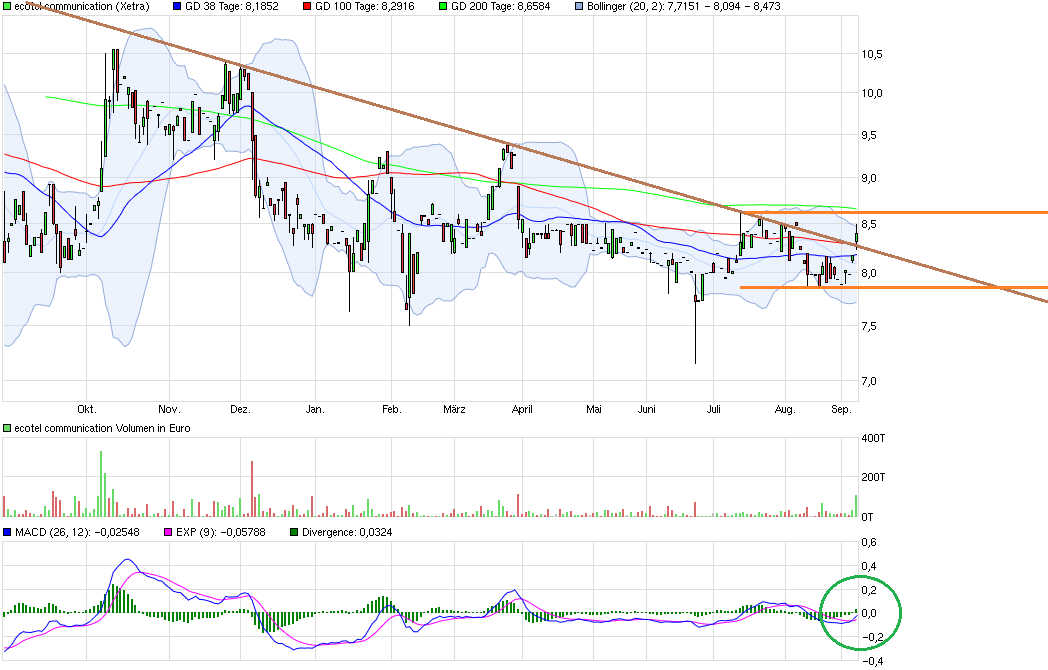1048x670 pixels.
Task: Click the 'Nov.' month axis label
Action: tap(169, 409)
